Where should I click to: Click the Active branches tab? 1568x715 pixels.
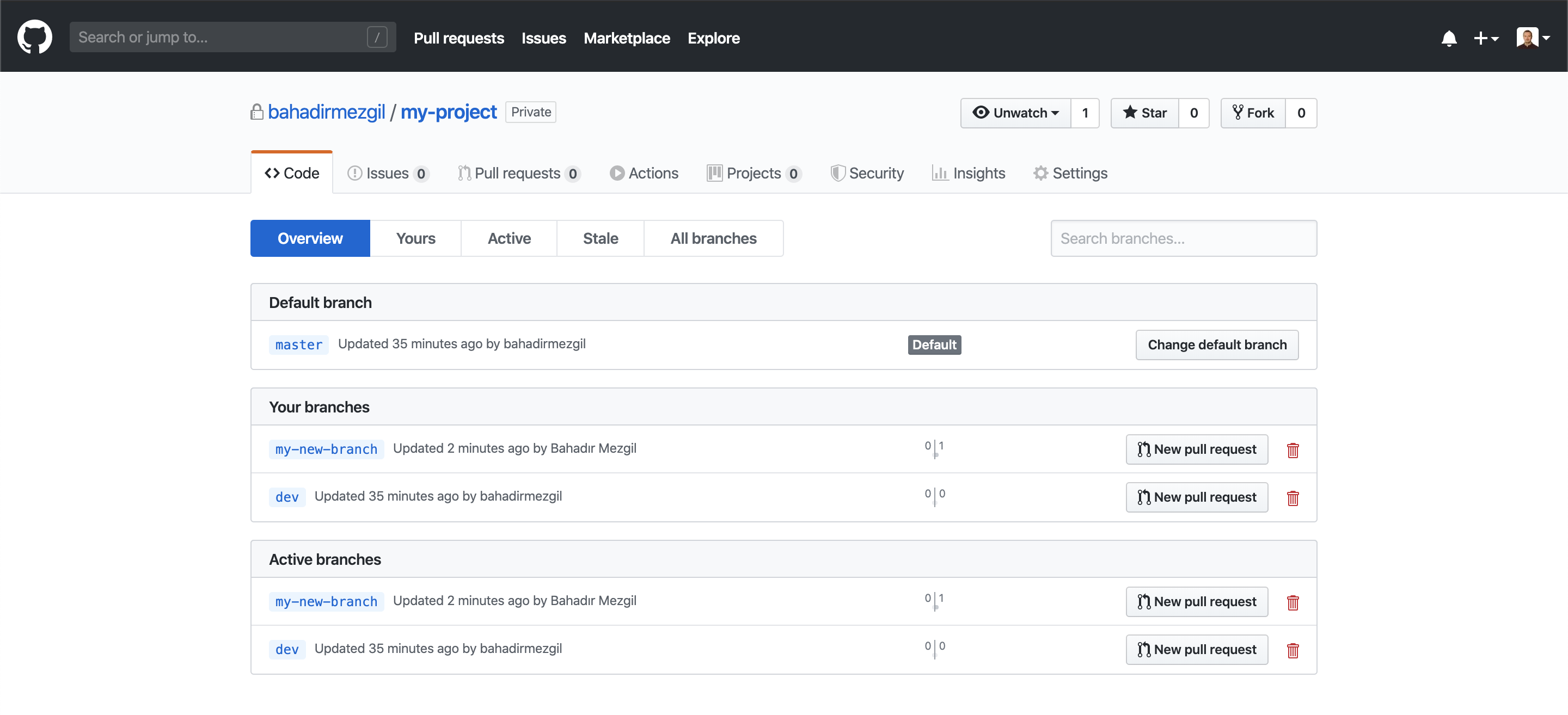click(508, 238)
